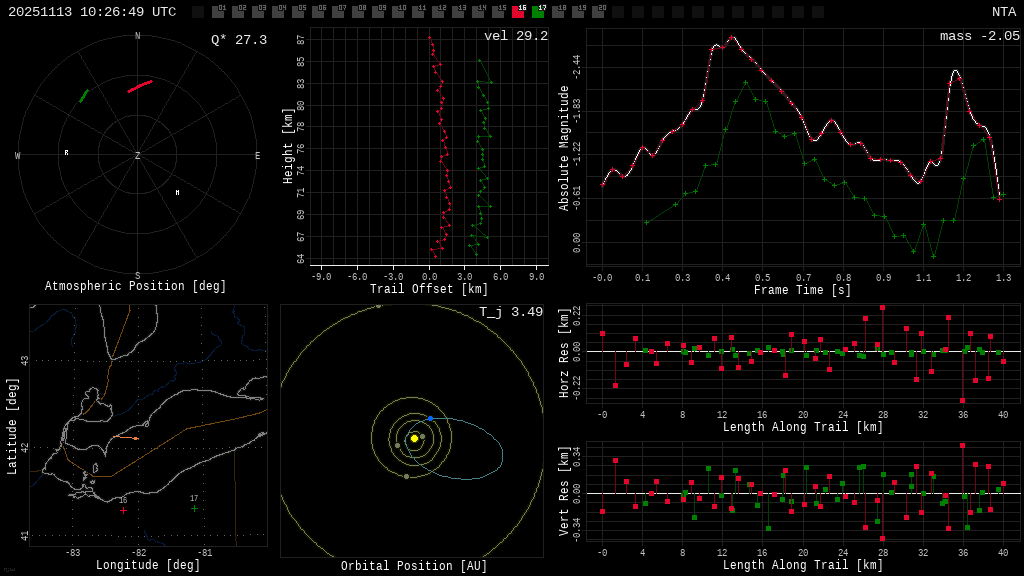Click the orange meteor track on map

pyautogui.click(x=125, y=438)
